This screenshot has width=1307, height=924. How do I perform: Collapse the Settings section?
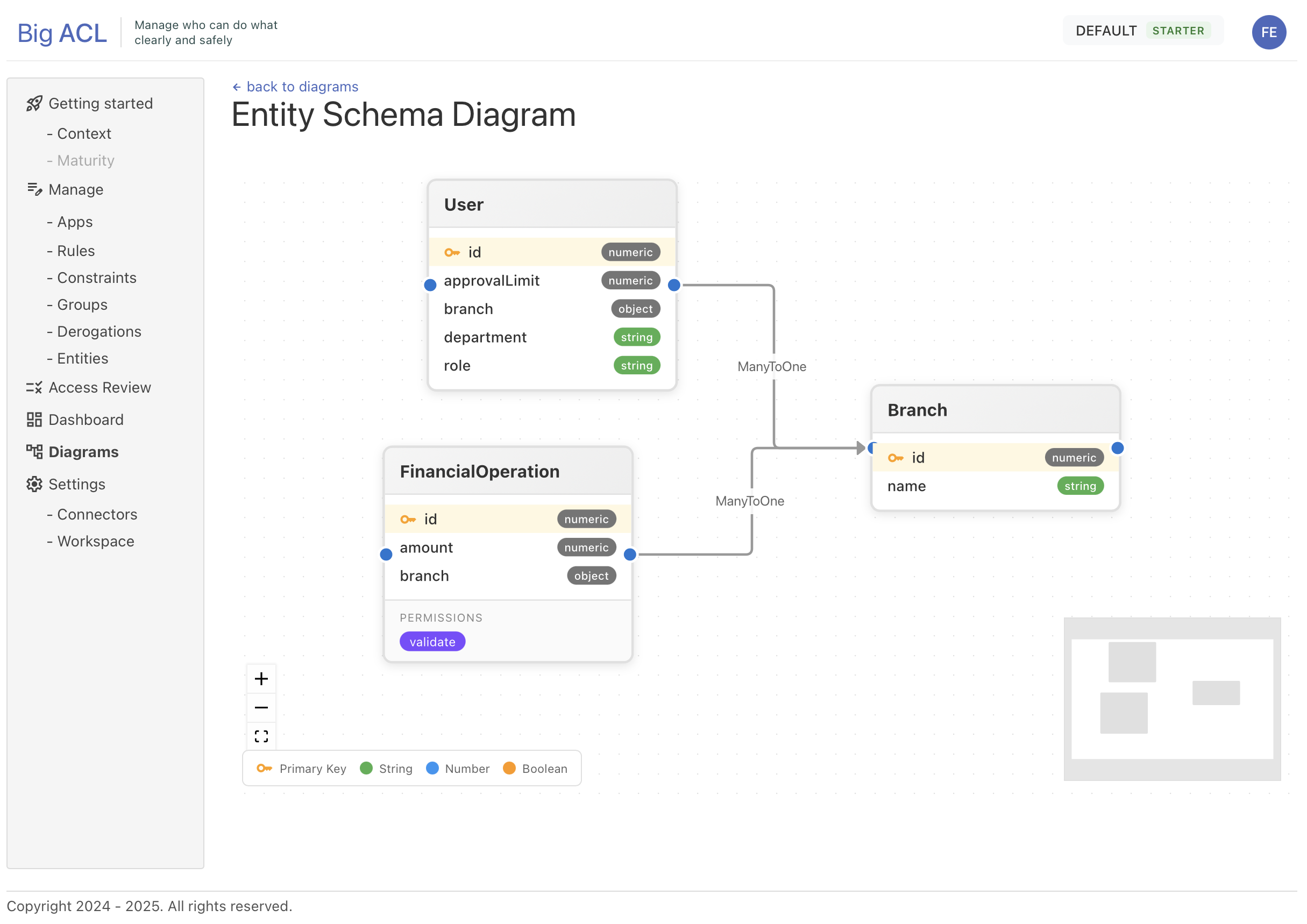point(77,484)
